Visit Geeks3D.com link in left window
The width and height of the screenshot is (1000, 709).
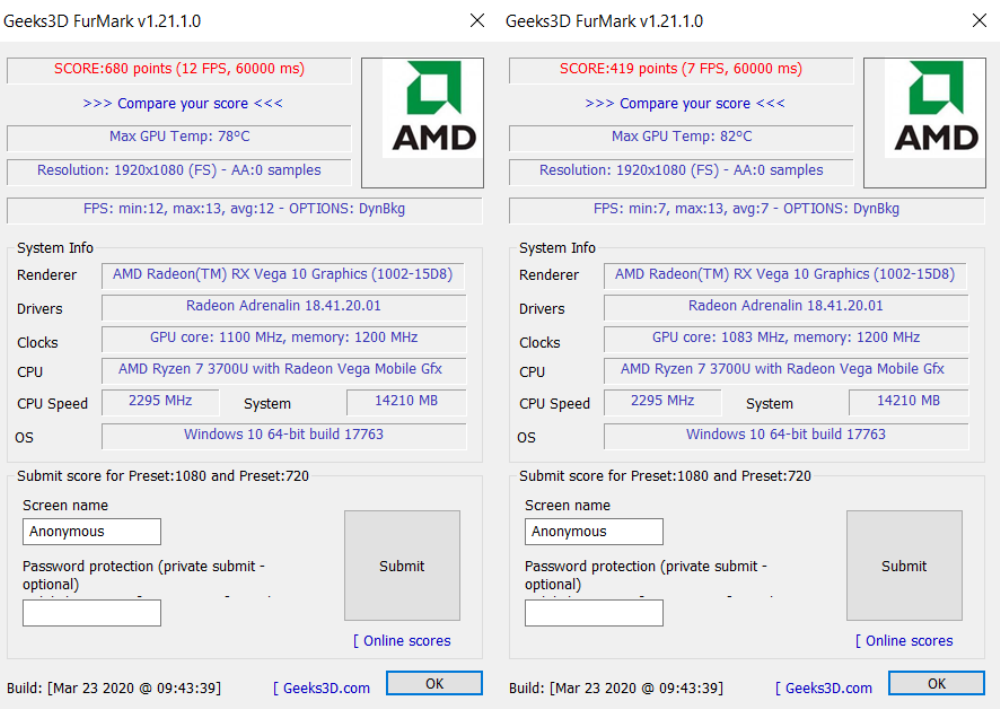322,688
